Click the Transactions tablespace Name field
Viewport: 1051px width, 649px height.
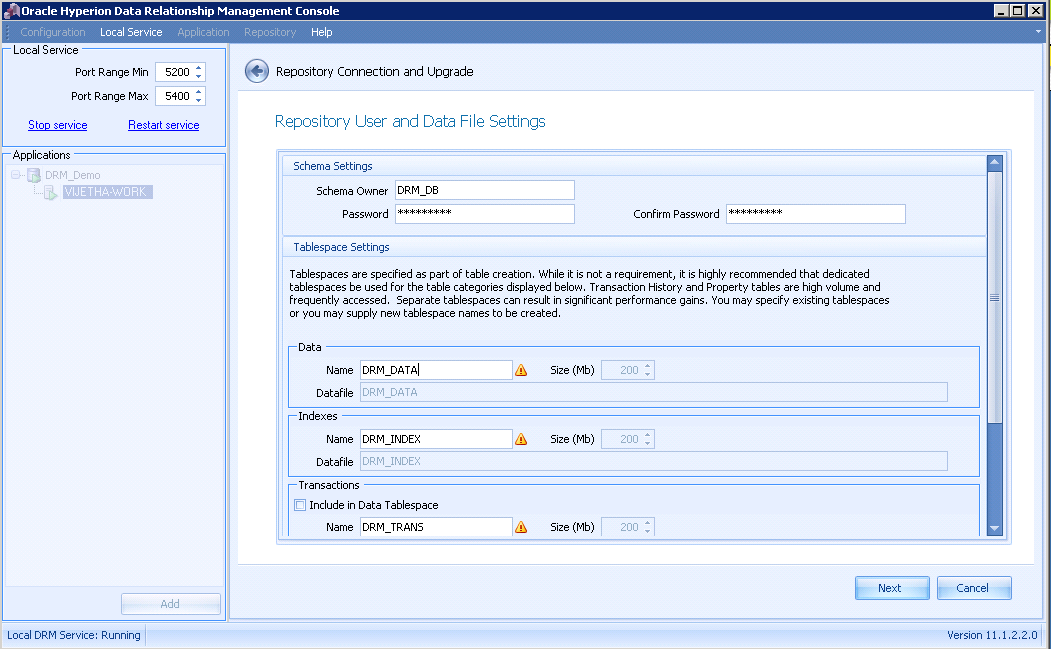pyautogui.click(x=436, y=527)
